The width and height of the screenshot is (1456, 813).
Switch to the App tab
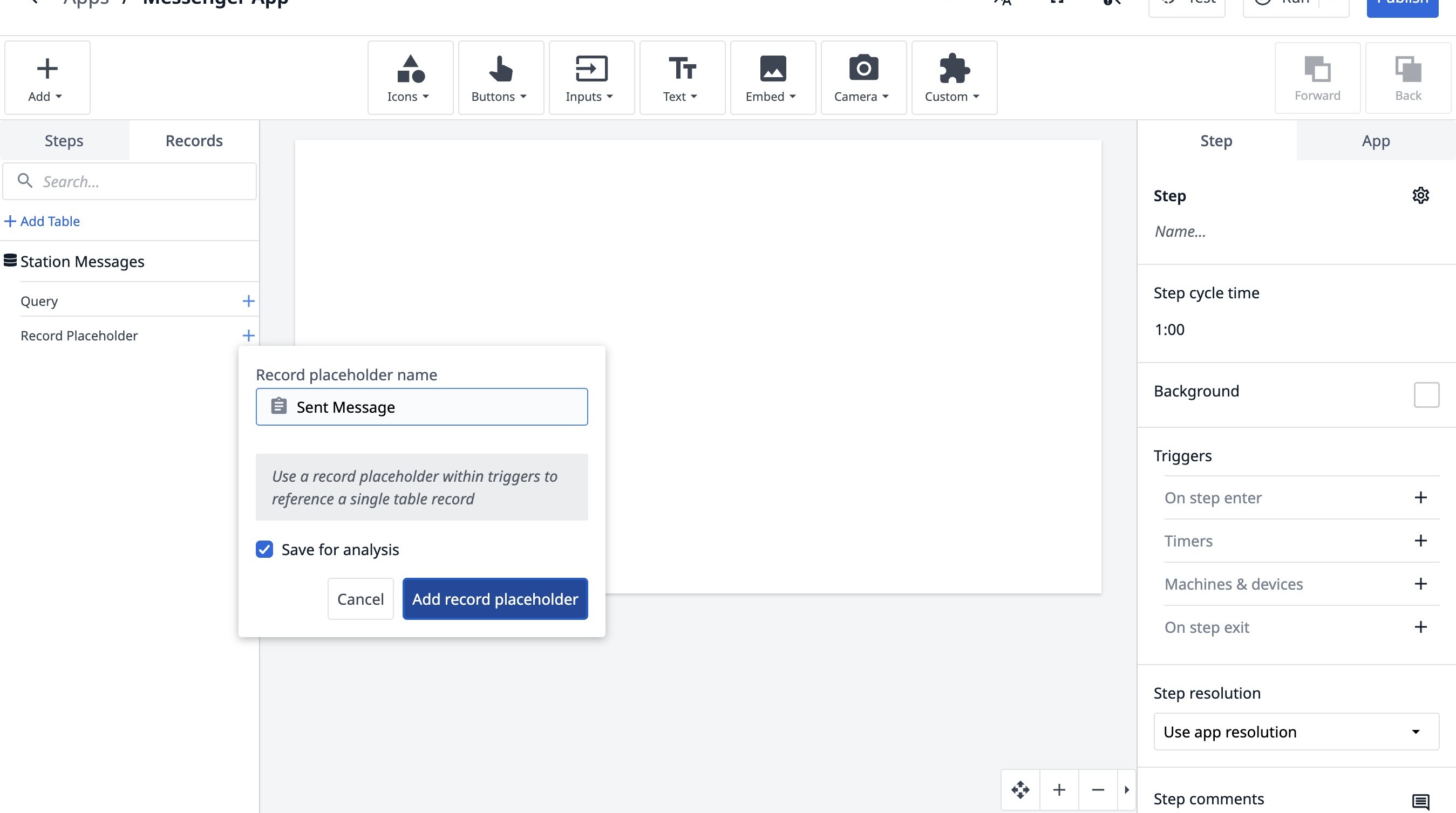tap(1375, 141)
